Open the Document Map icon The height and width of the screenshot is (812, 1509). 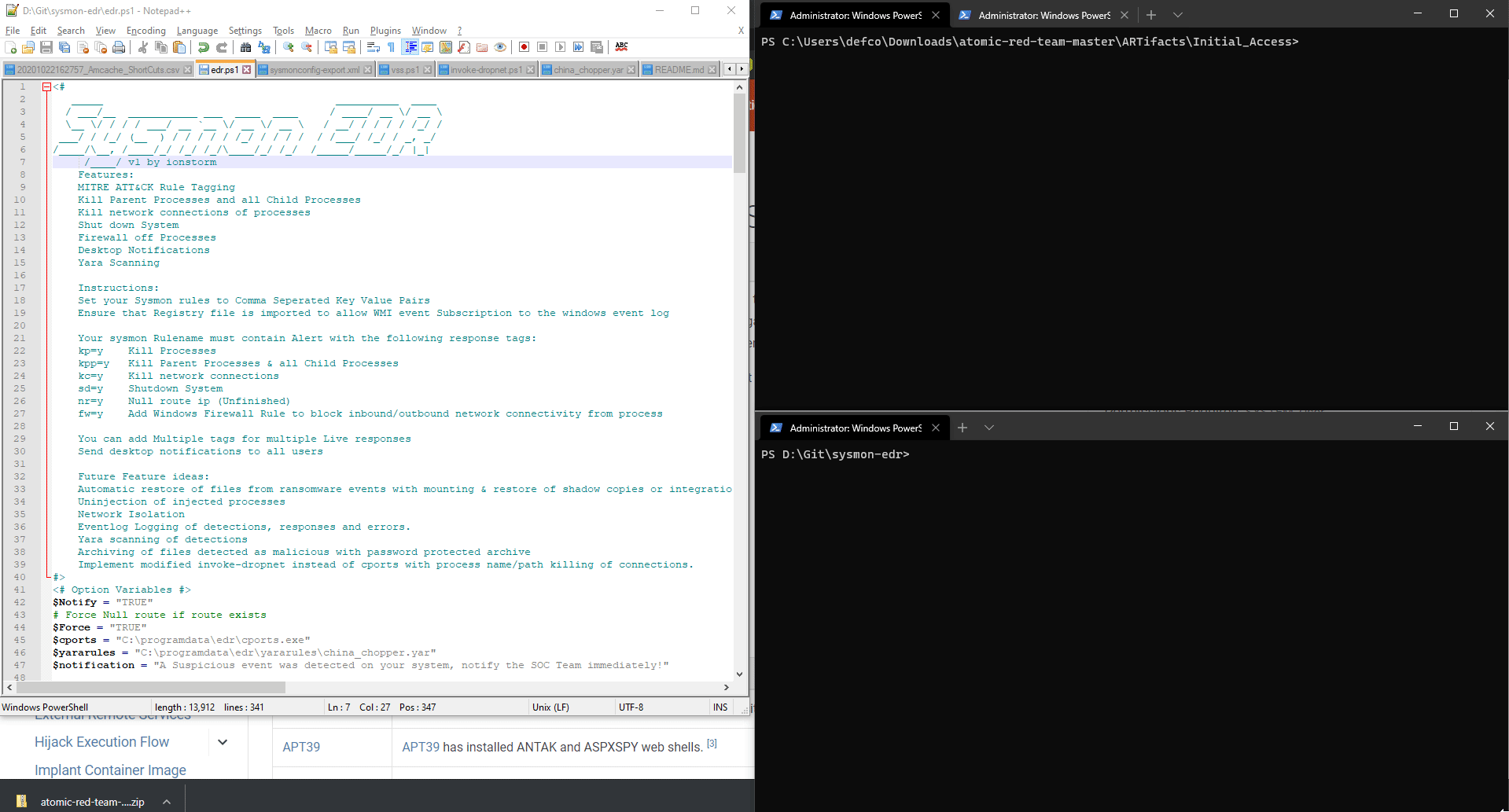(446, 48)
